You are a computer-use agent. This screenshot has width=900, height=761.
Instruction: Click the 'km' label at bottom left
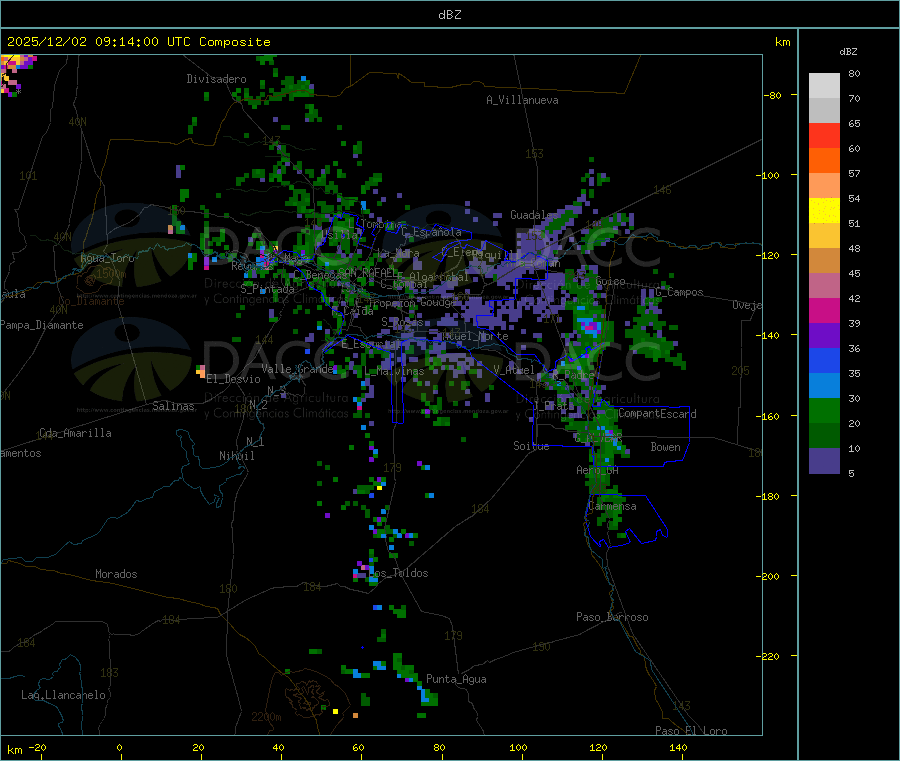tap(14, 750)
